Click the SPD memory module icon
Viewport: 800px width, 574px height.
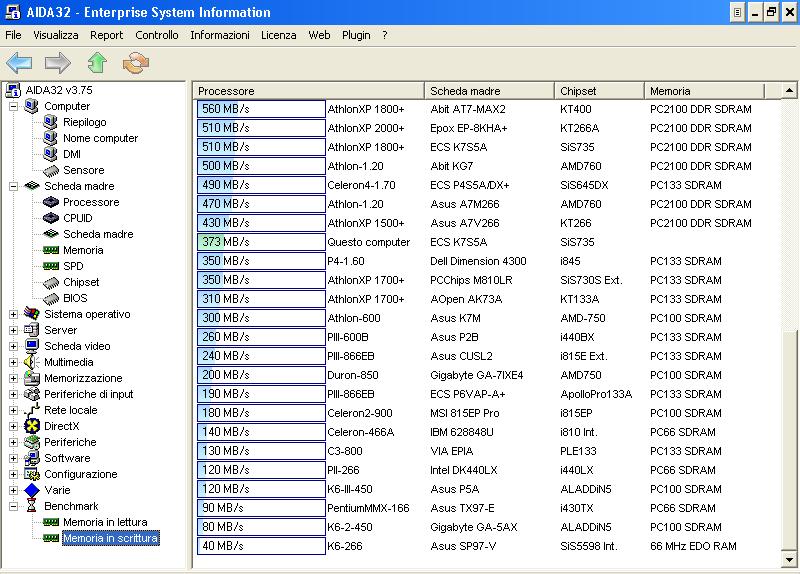tap(51, 266)
